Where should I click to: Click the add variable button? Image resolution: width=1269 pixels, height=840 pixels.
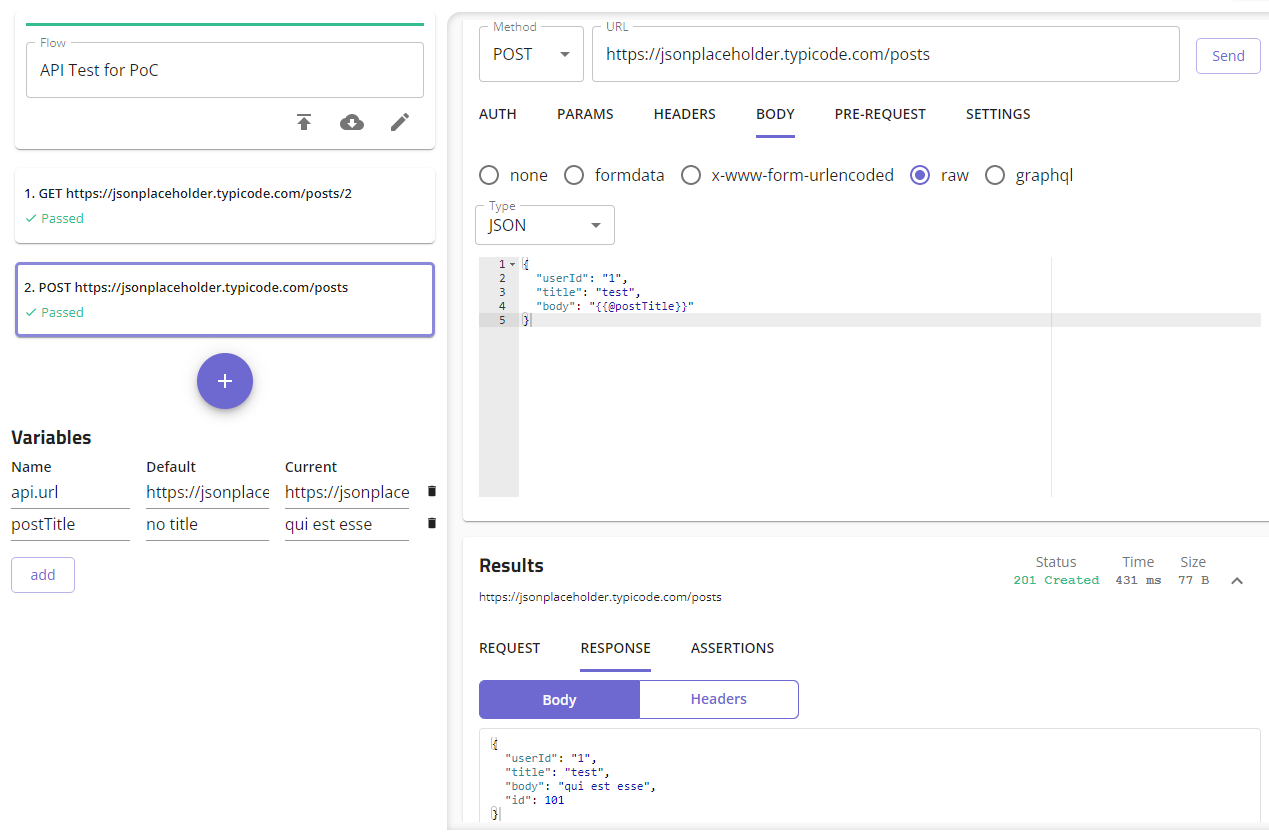tap(43, 575)
